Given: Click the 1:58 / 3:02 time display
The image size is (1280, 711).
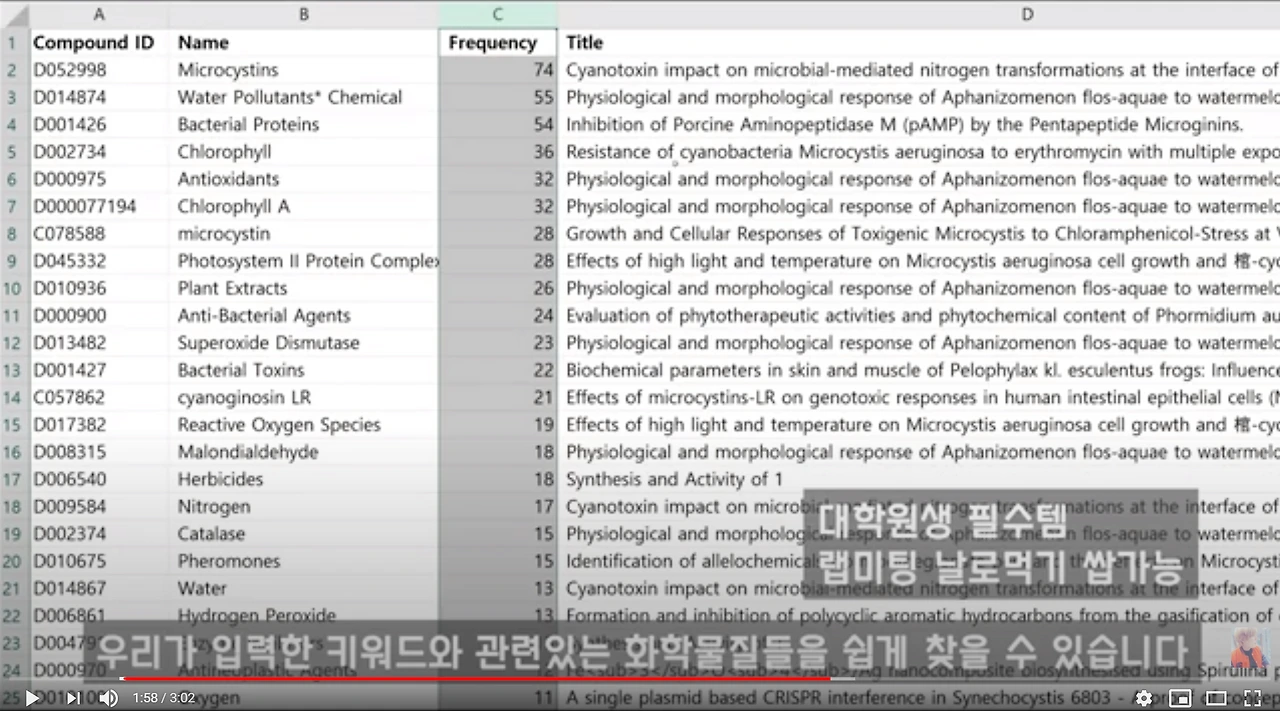Looking at the screenshot, I should [x=164, y=698].
